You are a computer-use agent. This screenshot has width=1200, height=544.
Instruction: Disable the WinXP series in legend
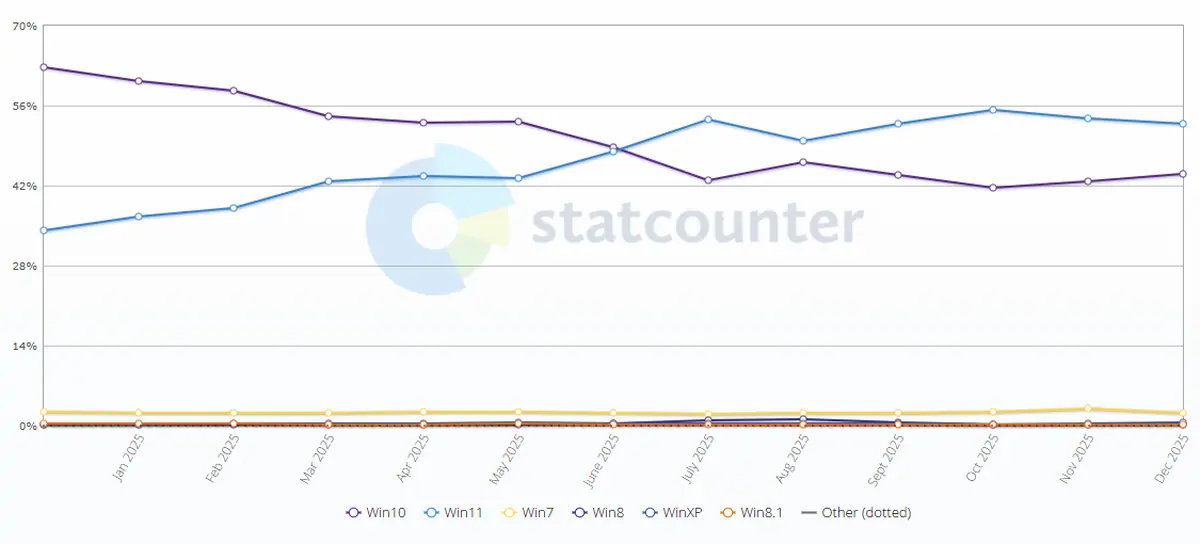(674, 513)
